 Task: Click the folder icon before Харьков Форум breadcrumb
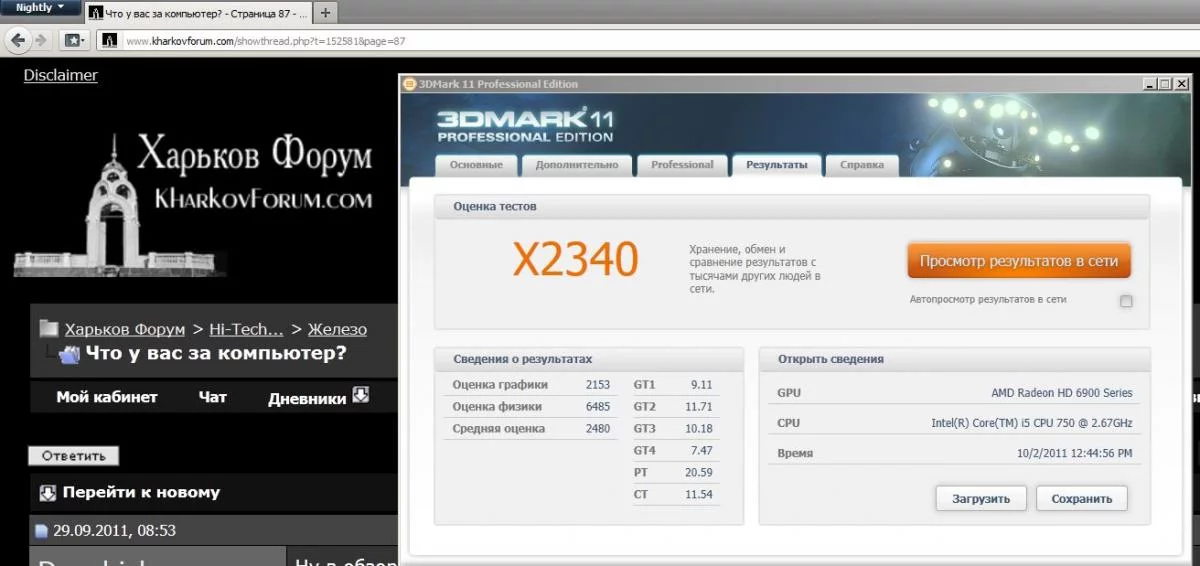tap(48, 329)
